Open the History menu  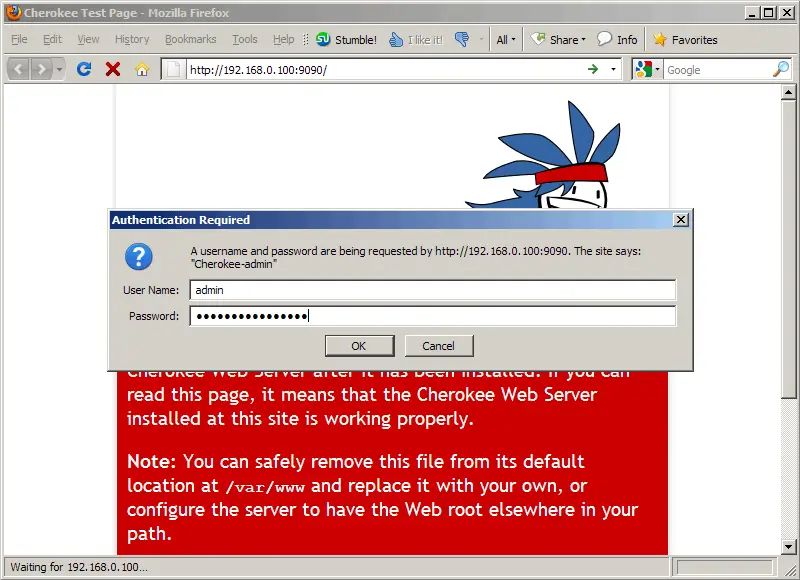tap(132, 39)
